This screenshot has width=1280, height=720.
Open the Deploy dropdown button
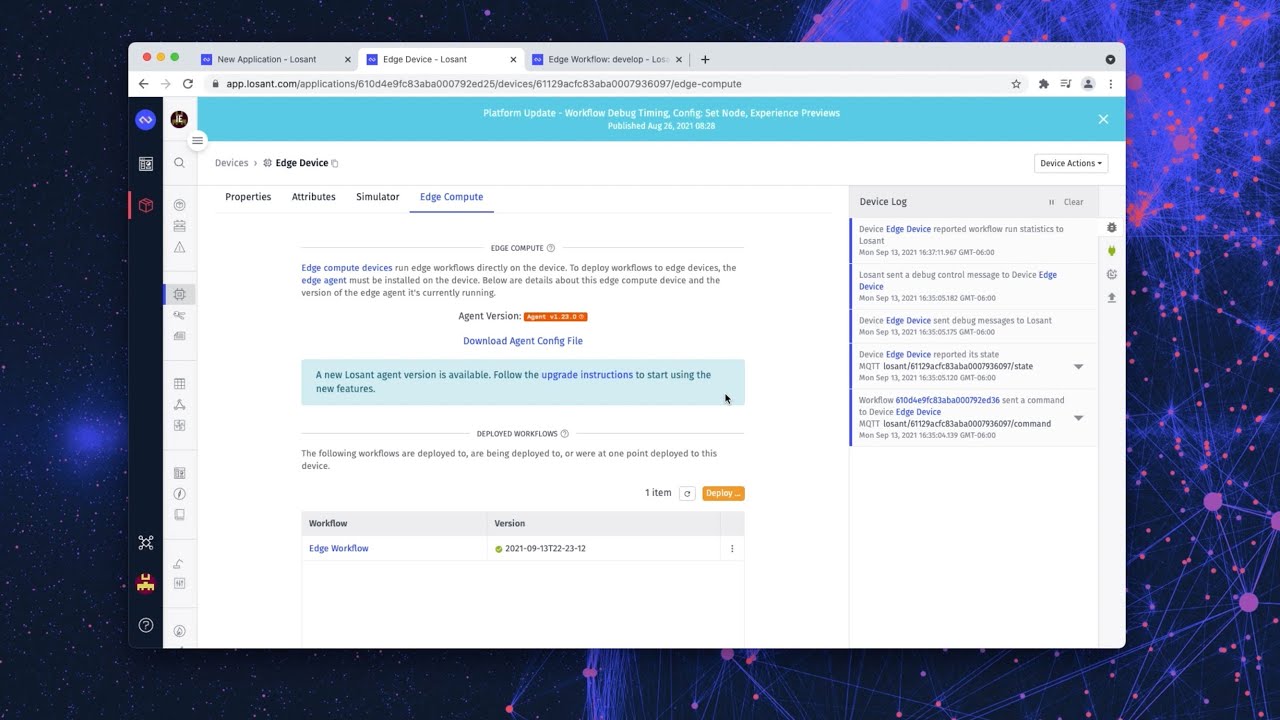(x=723, y=493)
